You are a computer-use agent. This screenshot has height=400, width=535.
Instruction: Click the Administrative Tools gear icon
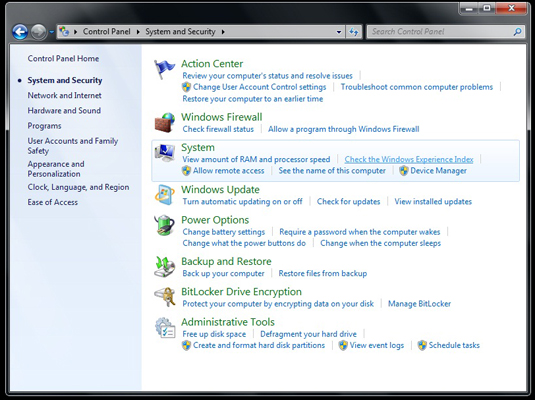165,328
